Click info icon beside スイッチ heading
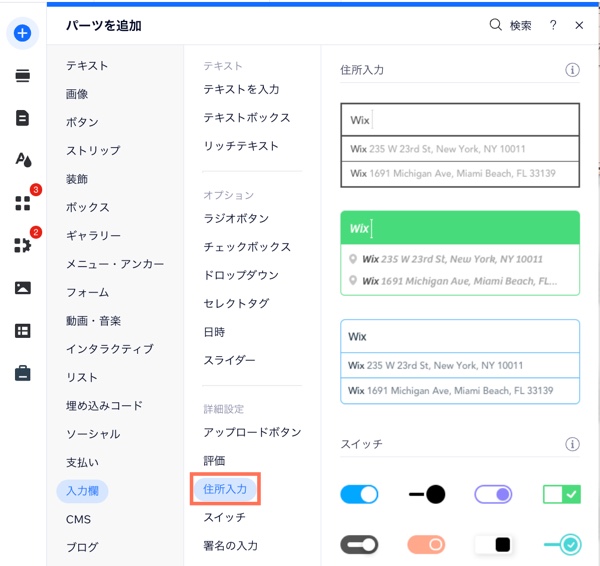This screenshot has height=566, width=600. coord(572,444)
